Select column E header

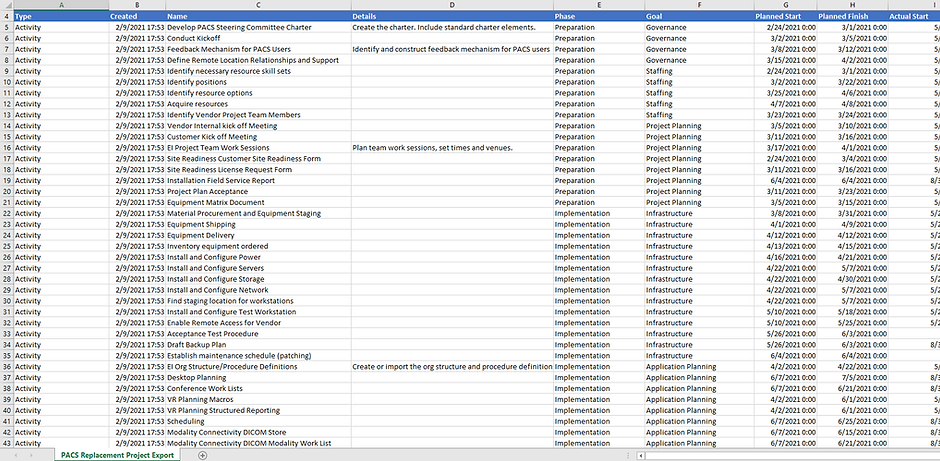[599, 5]
